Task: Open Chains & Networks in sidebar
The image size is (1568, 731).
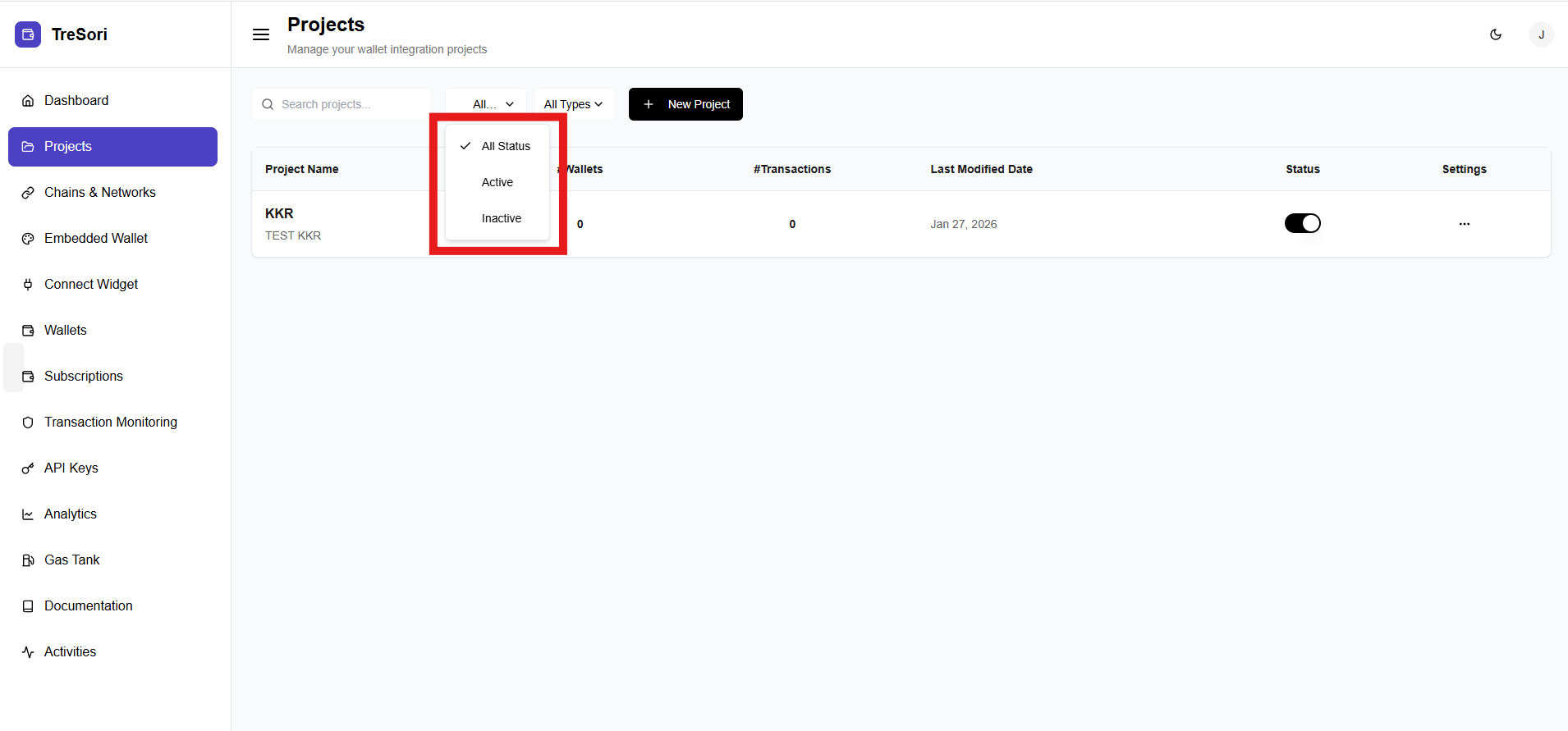Action: pos(99,192)
